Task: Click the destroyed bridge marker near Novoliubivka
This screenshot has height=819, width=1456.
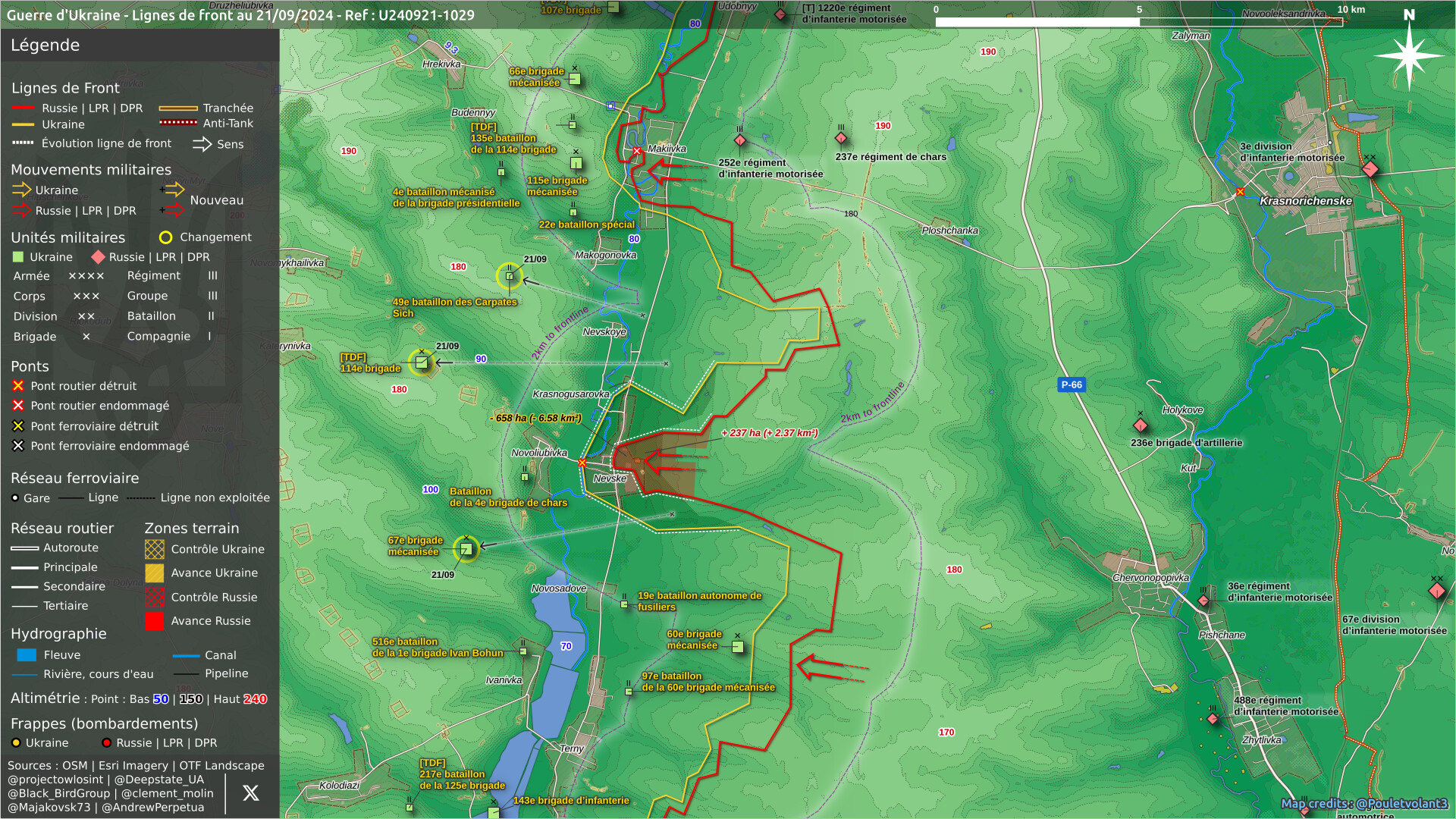Action: [x=582, y=463]
